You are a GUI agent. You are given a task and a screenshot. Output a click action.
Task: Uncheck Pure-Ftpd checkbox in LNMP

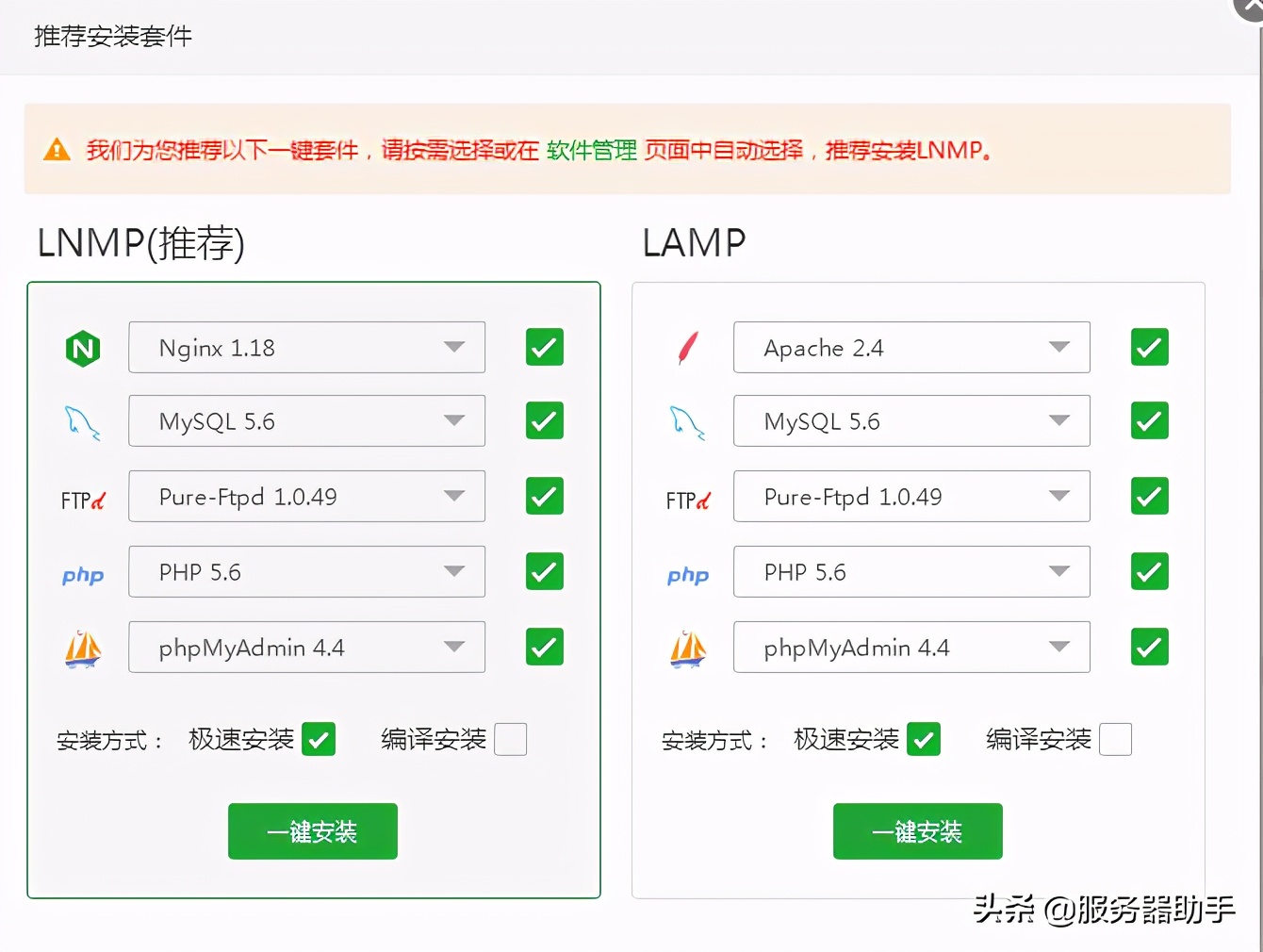(x=545, y=496)
